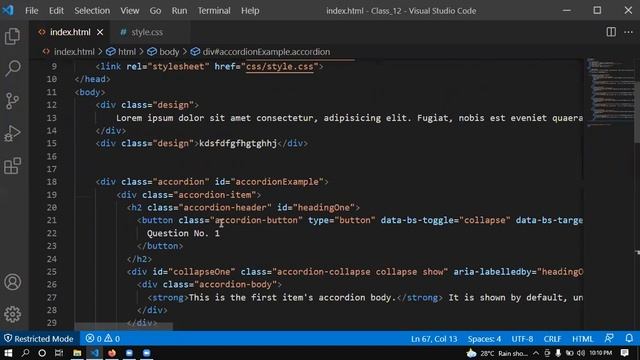640x360 pixels.
Task: Click the vertical scrollbar thumb in editor
Action: pos(637,112)
